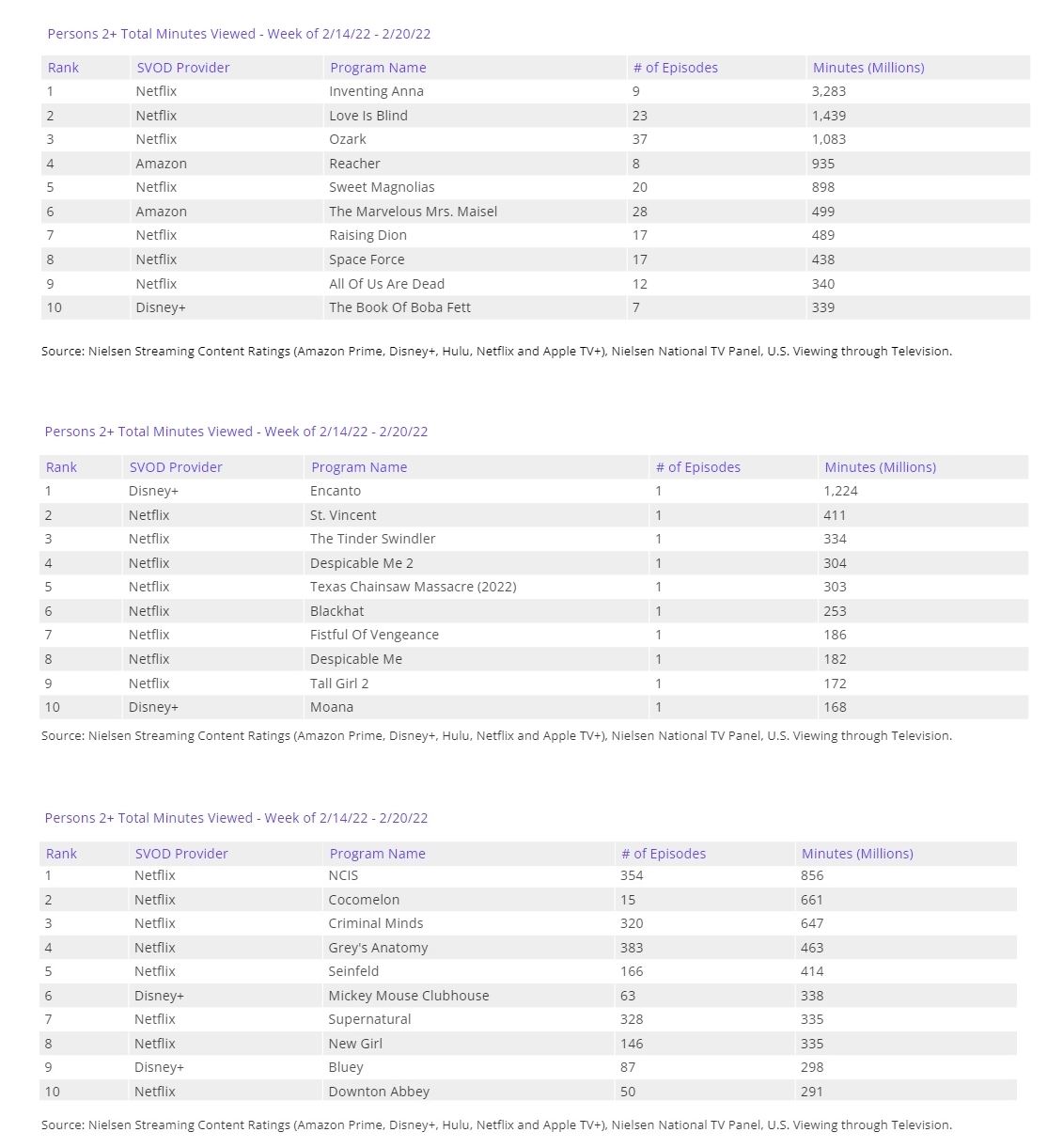The height and width of the screenshot is (1148, 1063).
Task: Select the Mickey Mouse Clubhouse cell
Action: tap(408, 996)
